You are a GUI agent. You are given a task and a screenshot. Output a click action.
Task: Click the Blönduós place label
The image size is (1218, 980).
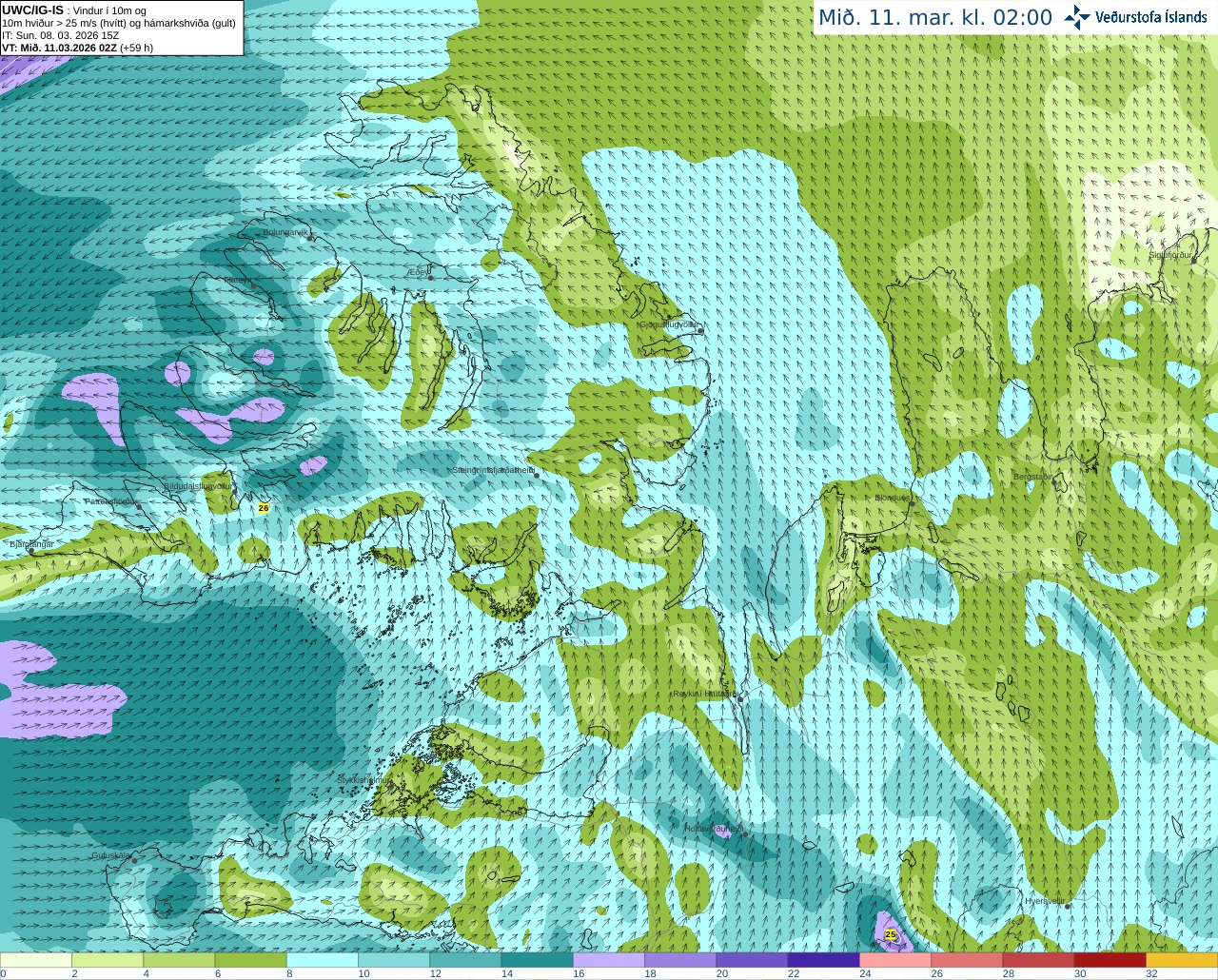pos(893,498)
